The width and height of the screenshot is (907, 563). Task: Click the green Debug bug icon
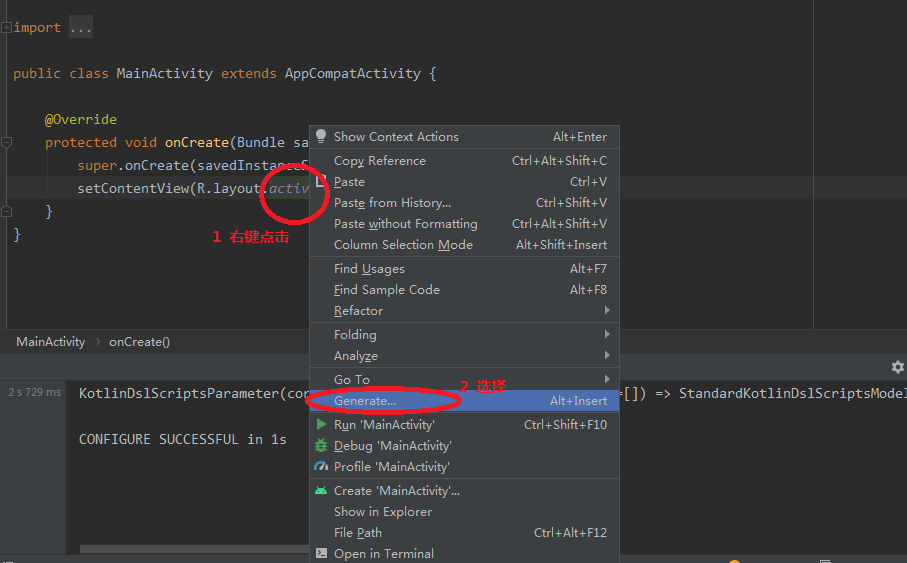pyautogui.click(x=321, y=446)
